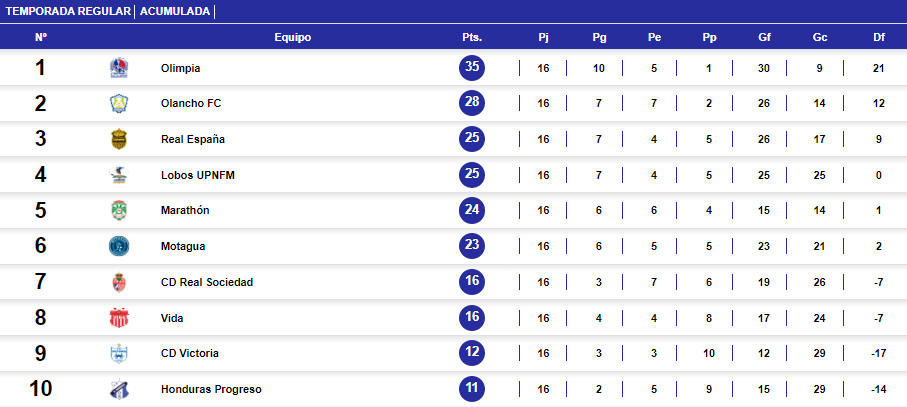Image resolution: width=907 pixels, height=407 pixels.
Task: Open the Motagua team name link
Action: (x=181, y=247)
